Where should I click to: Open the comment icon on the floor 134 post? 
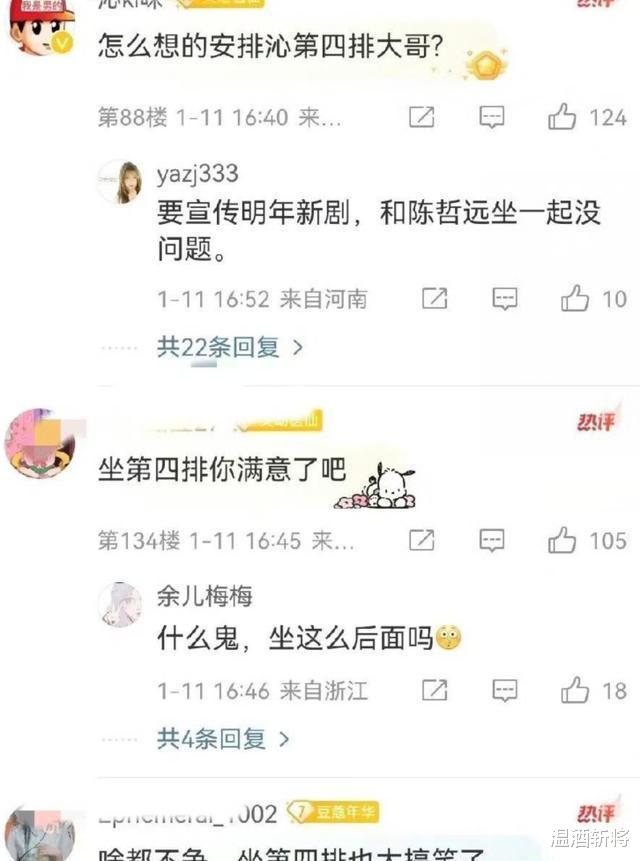(491, 540)
